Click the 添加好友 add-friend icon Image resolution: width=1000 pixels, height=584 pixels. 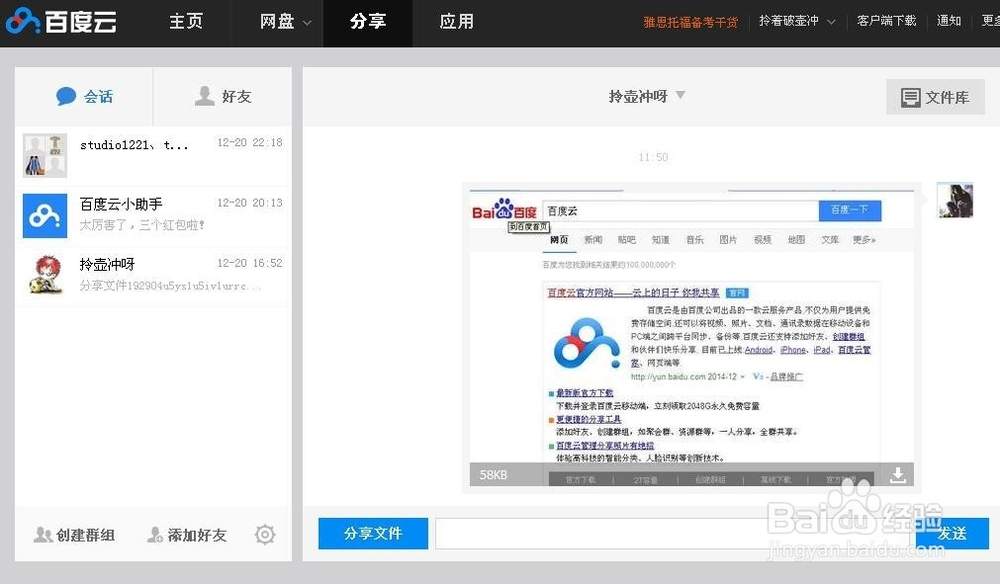coord(154,535)
